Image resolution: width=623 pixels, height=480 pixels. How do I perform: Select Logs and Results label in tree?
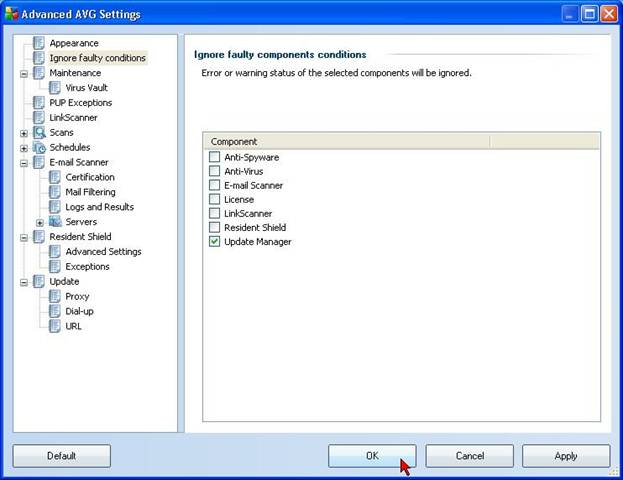[100, 207]
